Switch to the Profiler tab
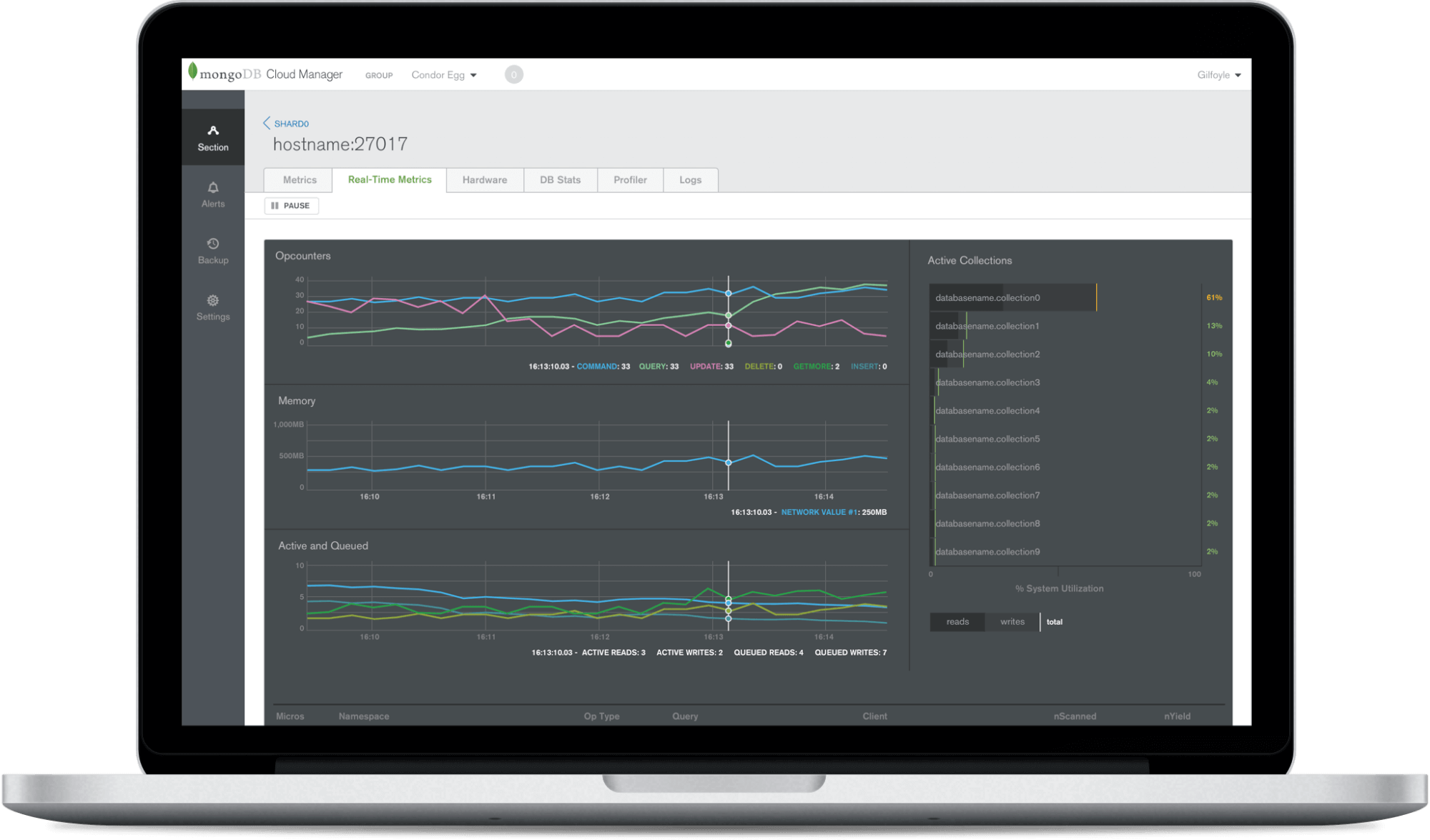The image size is (1430, 840). [x=630, y=180]
